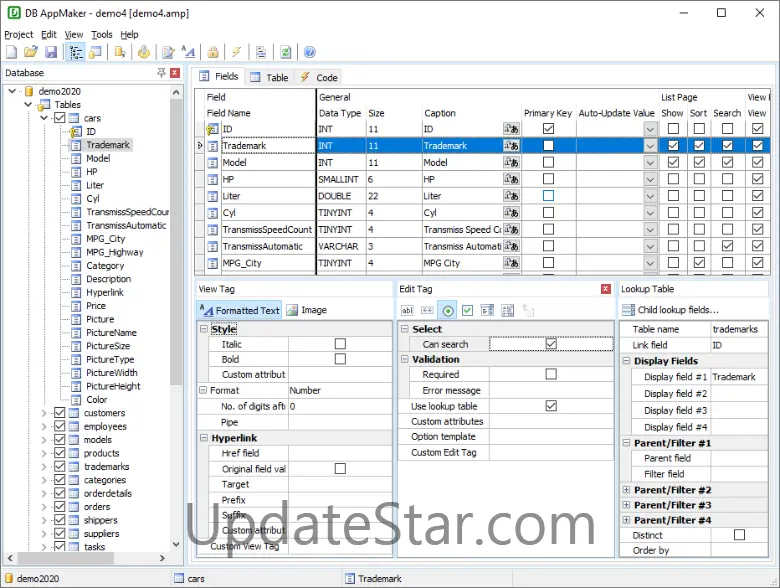Select the Hyperlink field in cars tree
Screen dimensions: 780x588
coord(104,293)
